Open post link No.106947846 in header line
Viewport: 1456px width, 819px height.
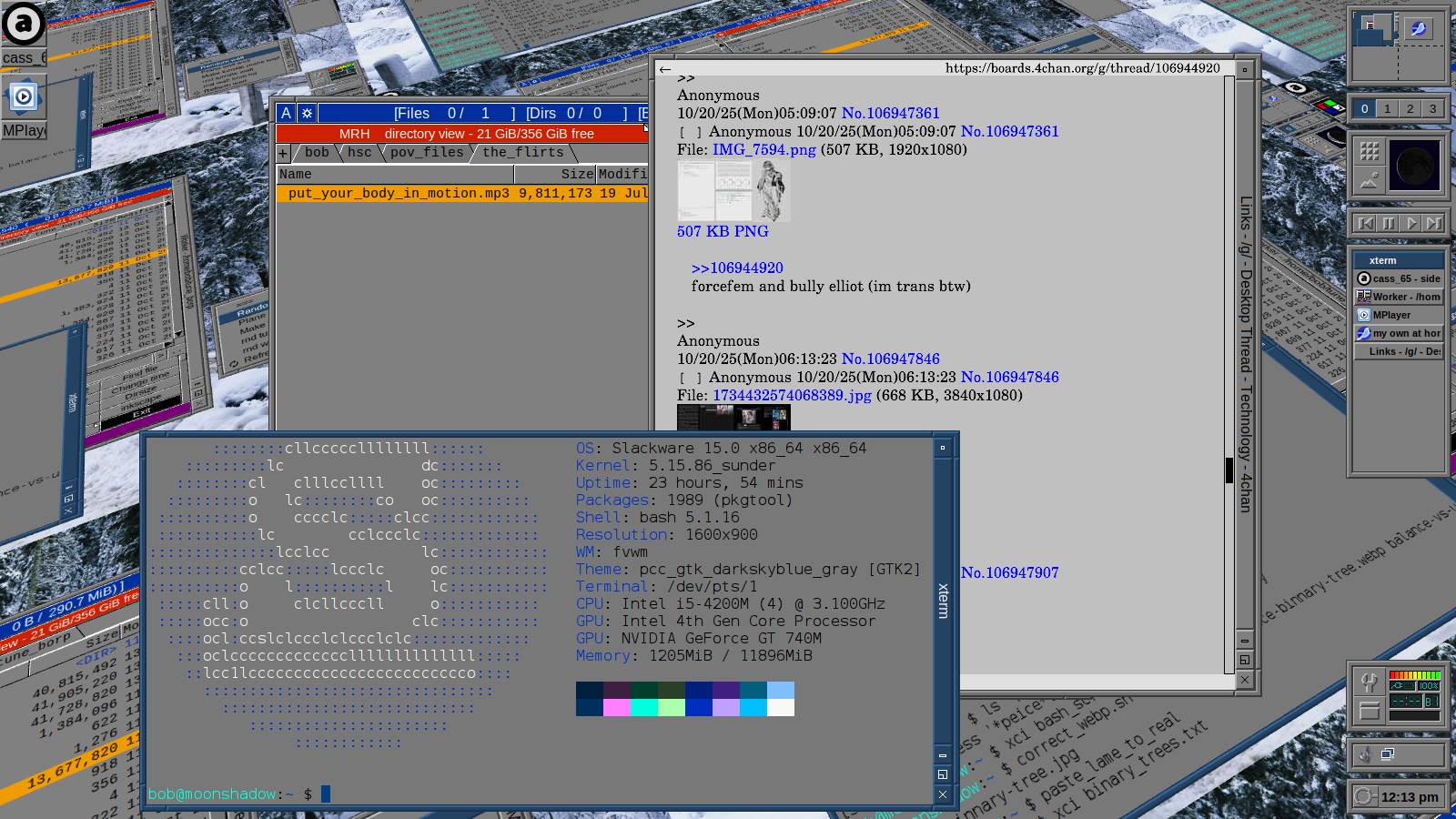[x=890, y=359]
